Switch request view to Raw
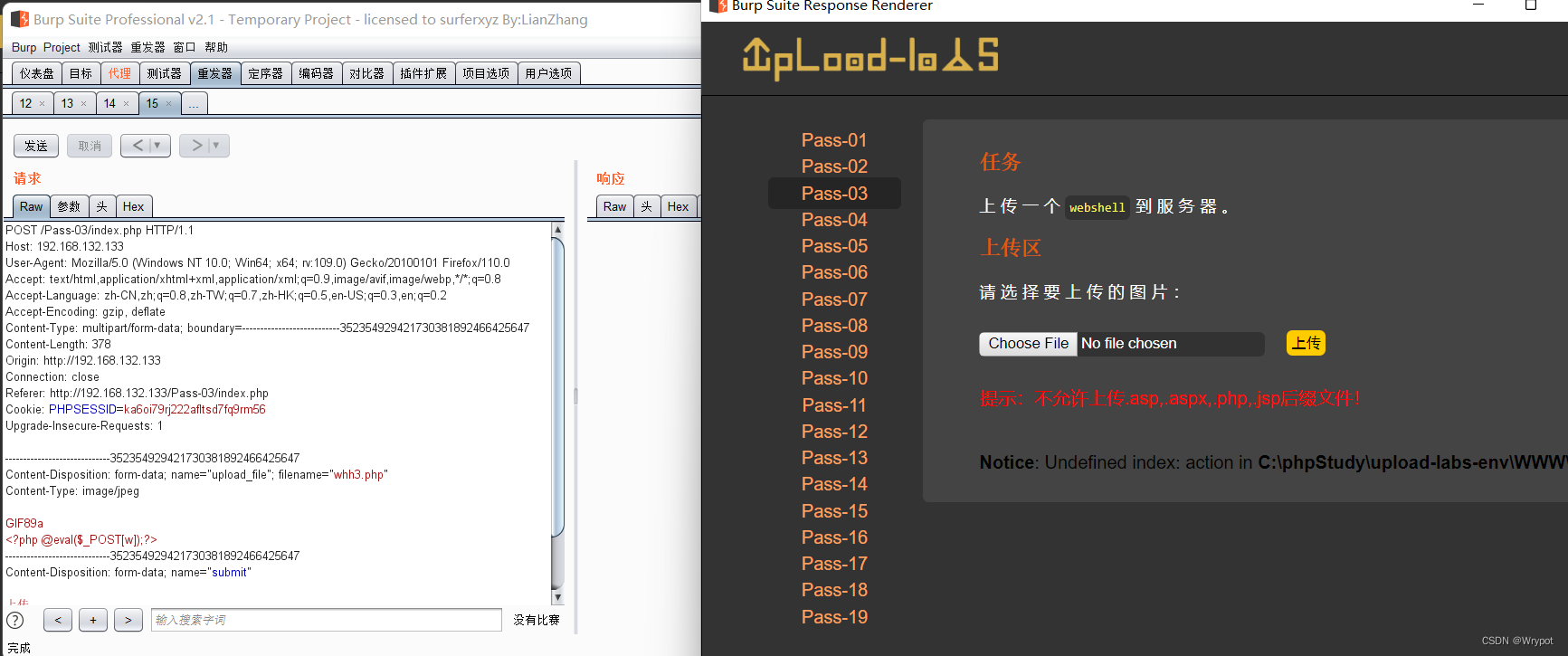The height and width of the screenshot is (656, 1568). [32, 207]
